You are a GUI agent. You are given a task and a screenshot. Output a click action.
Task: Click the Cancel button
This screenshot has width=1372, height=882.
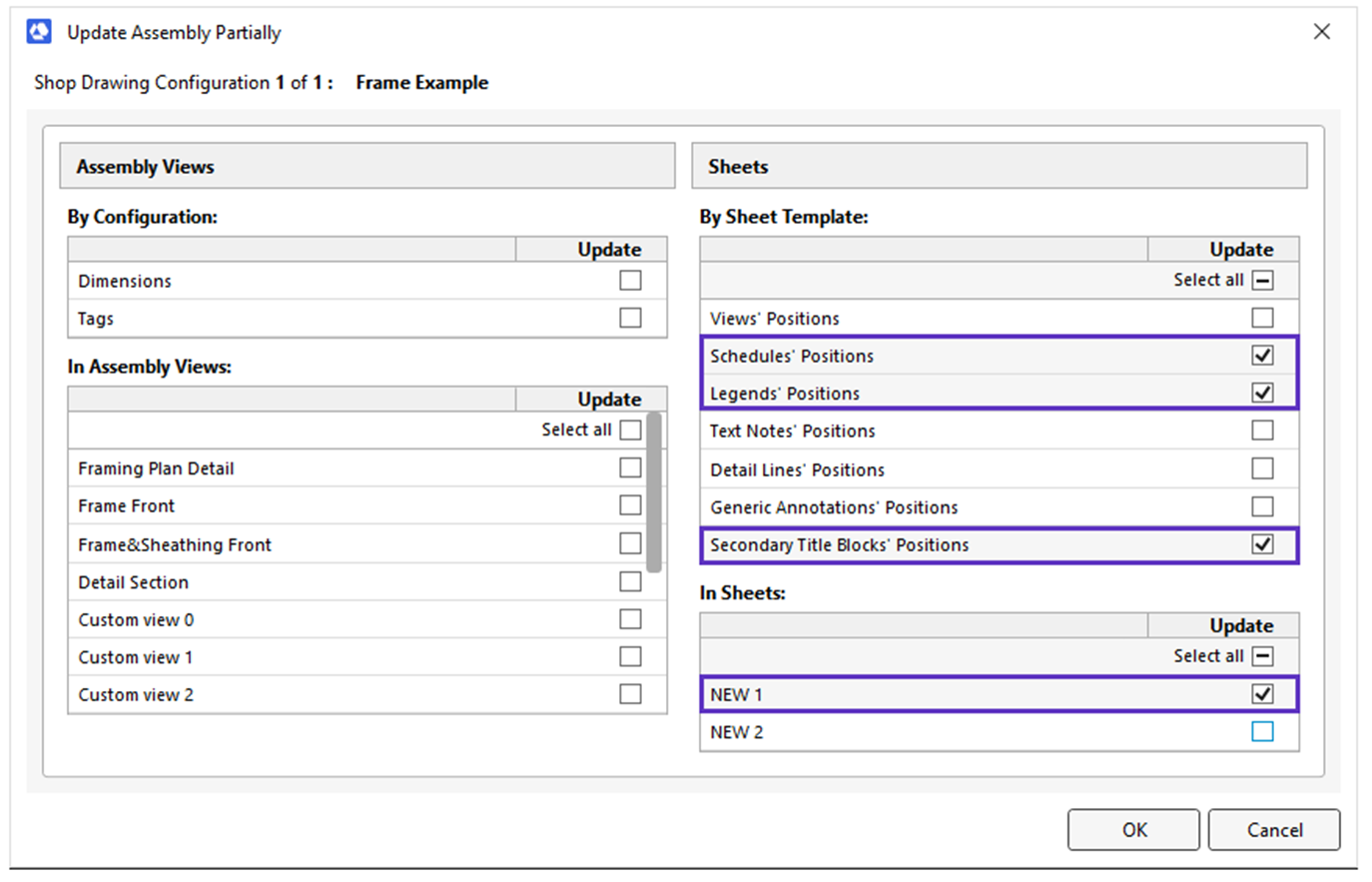click(1273, 830)
